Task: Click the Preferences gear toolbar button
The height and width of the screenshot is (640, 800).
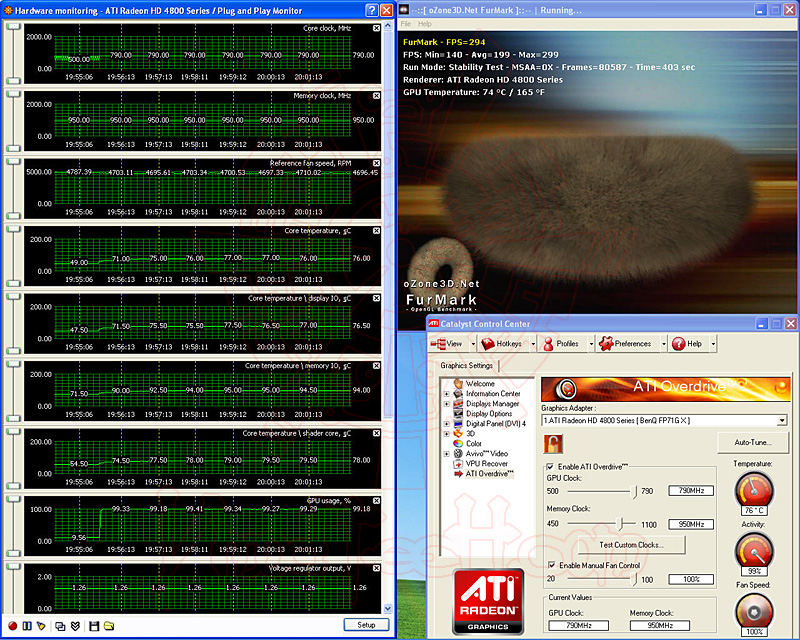Action: (625, 344)
